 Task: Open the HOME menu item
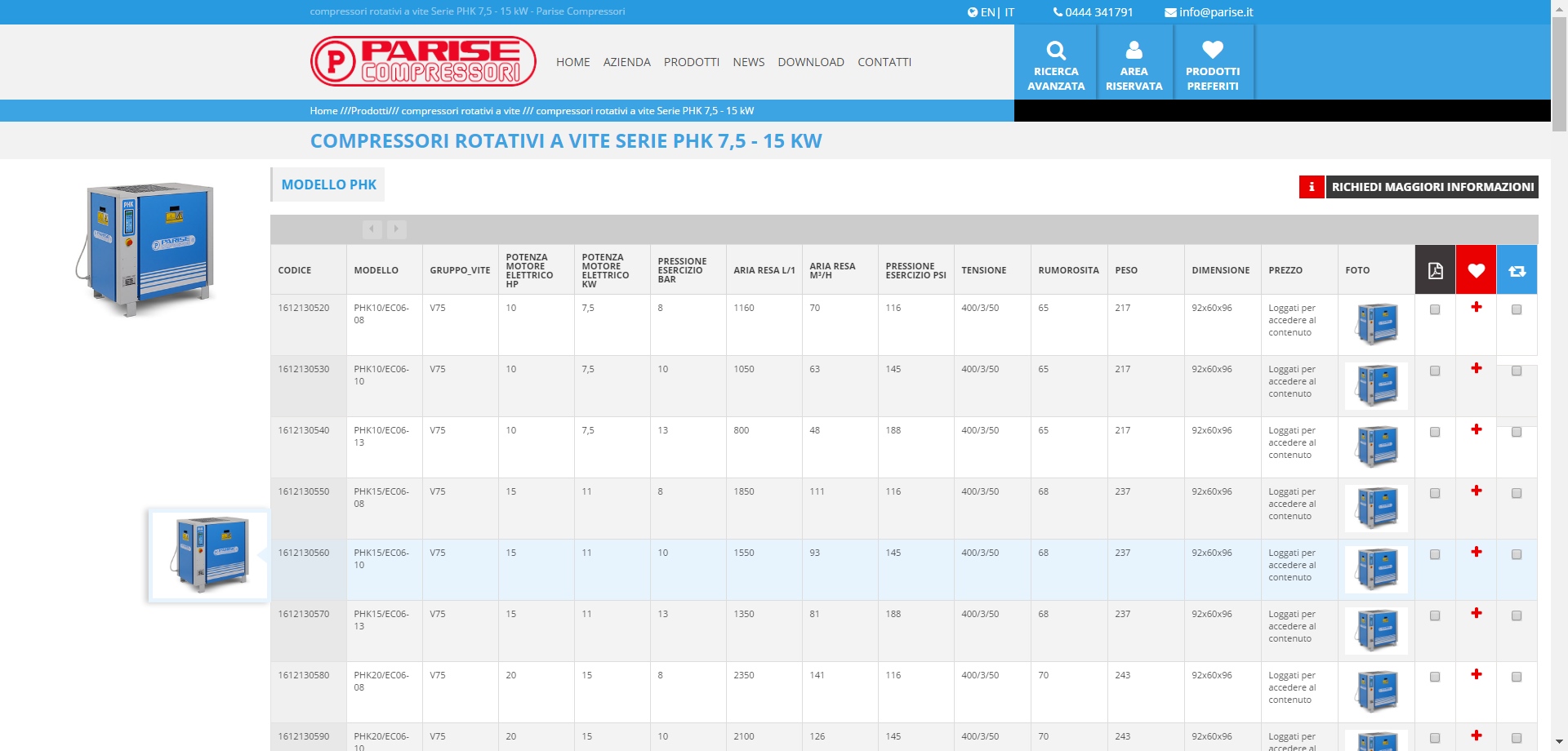pos(572,62)
